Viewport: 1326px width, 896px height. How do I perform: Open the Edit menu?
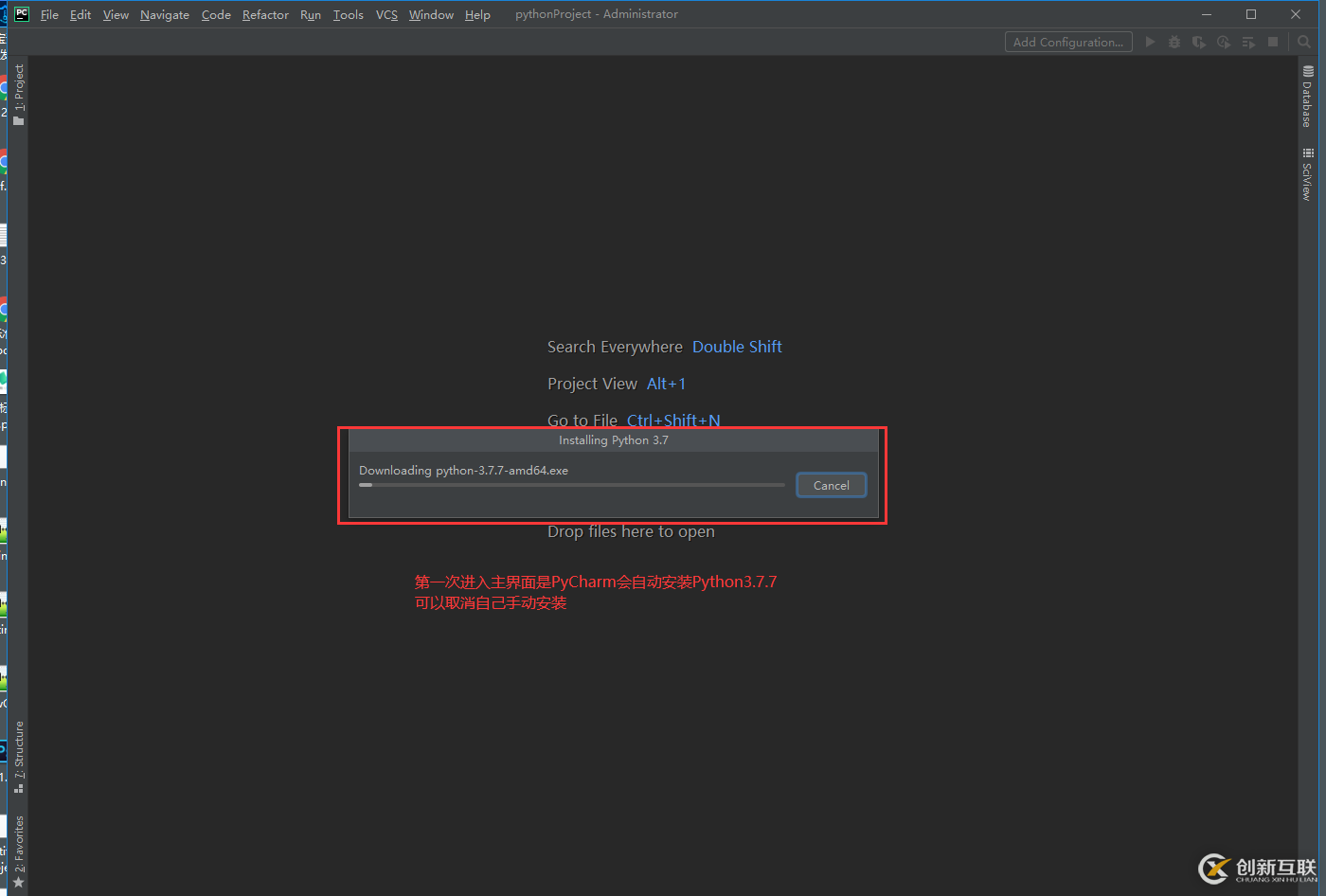[81, 14]
